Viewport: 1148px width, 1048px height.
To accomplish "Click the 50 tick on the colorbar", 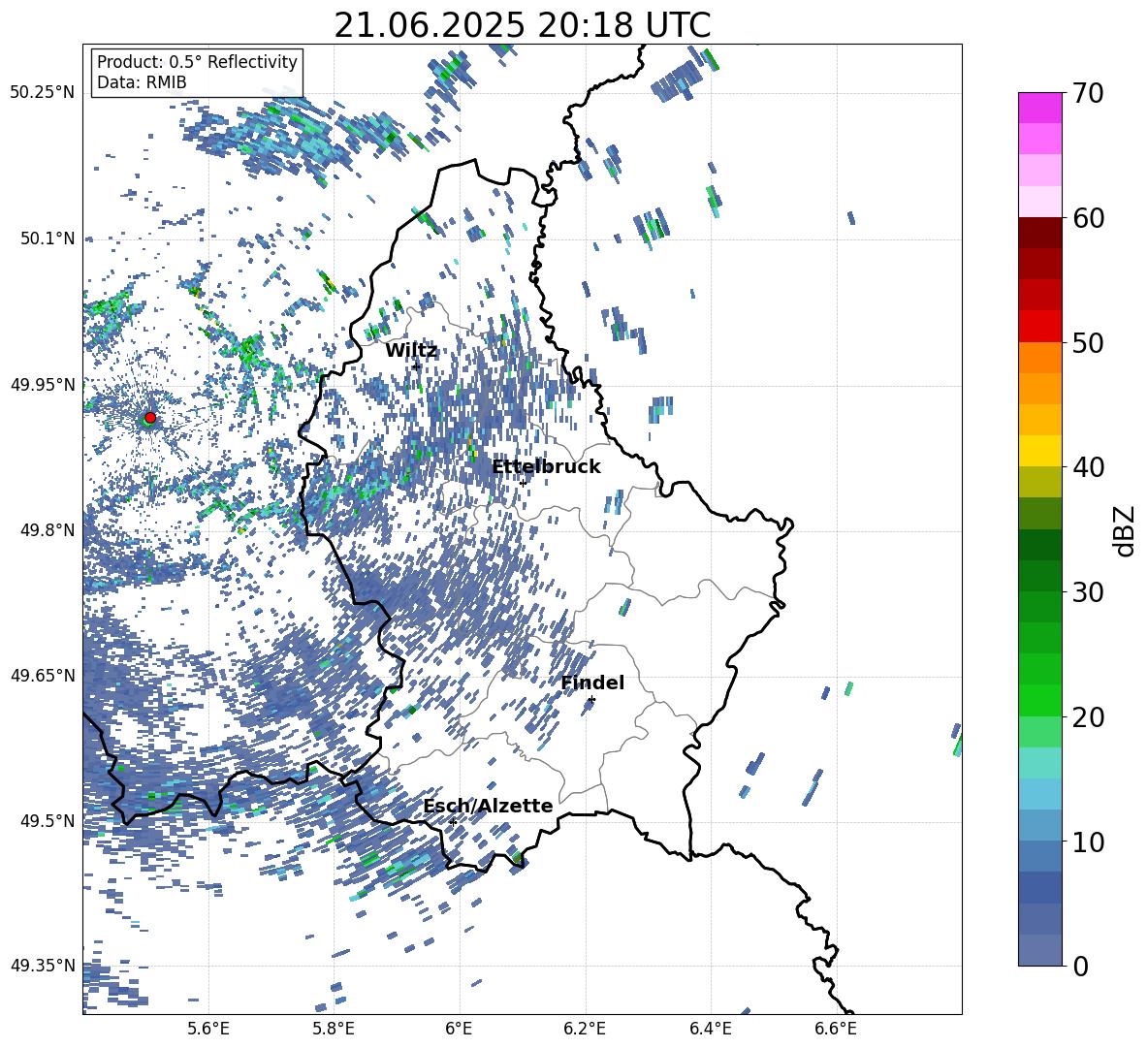I will click(1087, 343).
